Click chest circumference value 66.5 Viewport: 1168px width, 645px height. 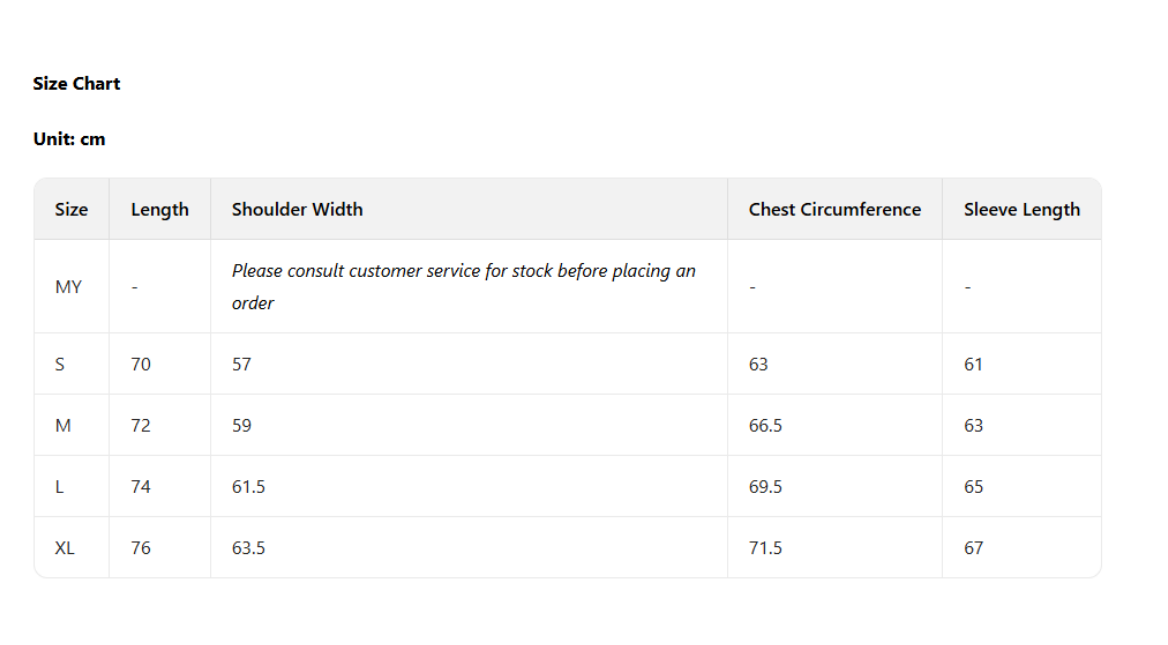pos(765,425)
